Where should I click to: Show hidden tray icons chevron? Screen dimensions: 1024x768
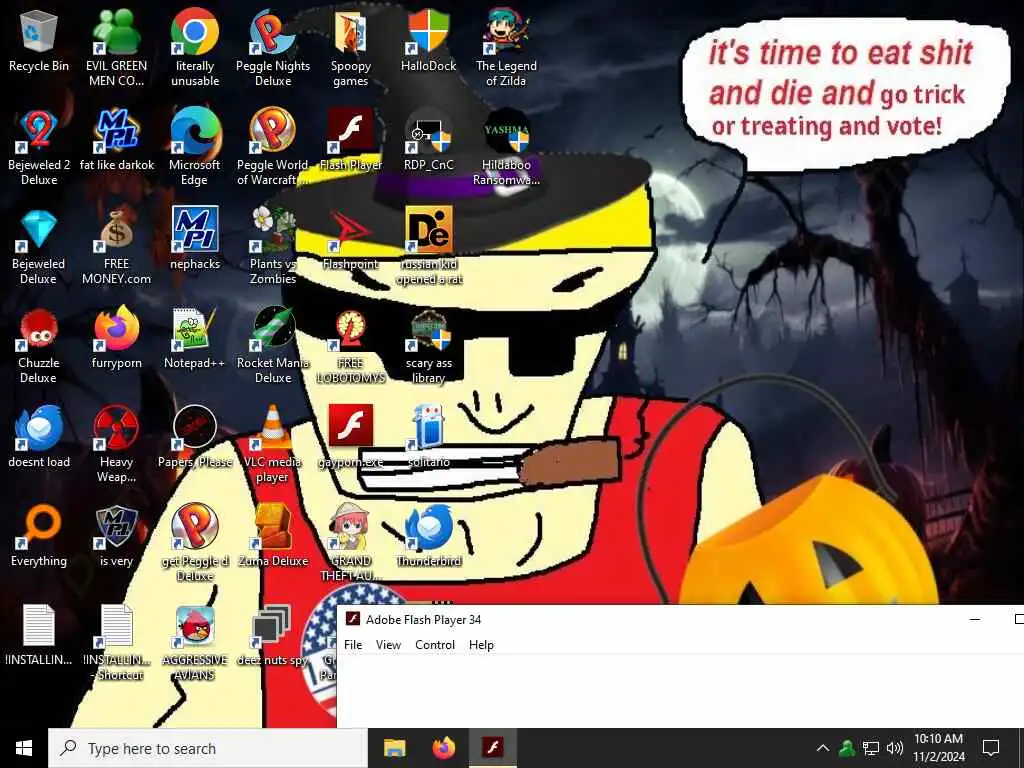tap(823, 748)
